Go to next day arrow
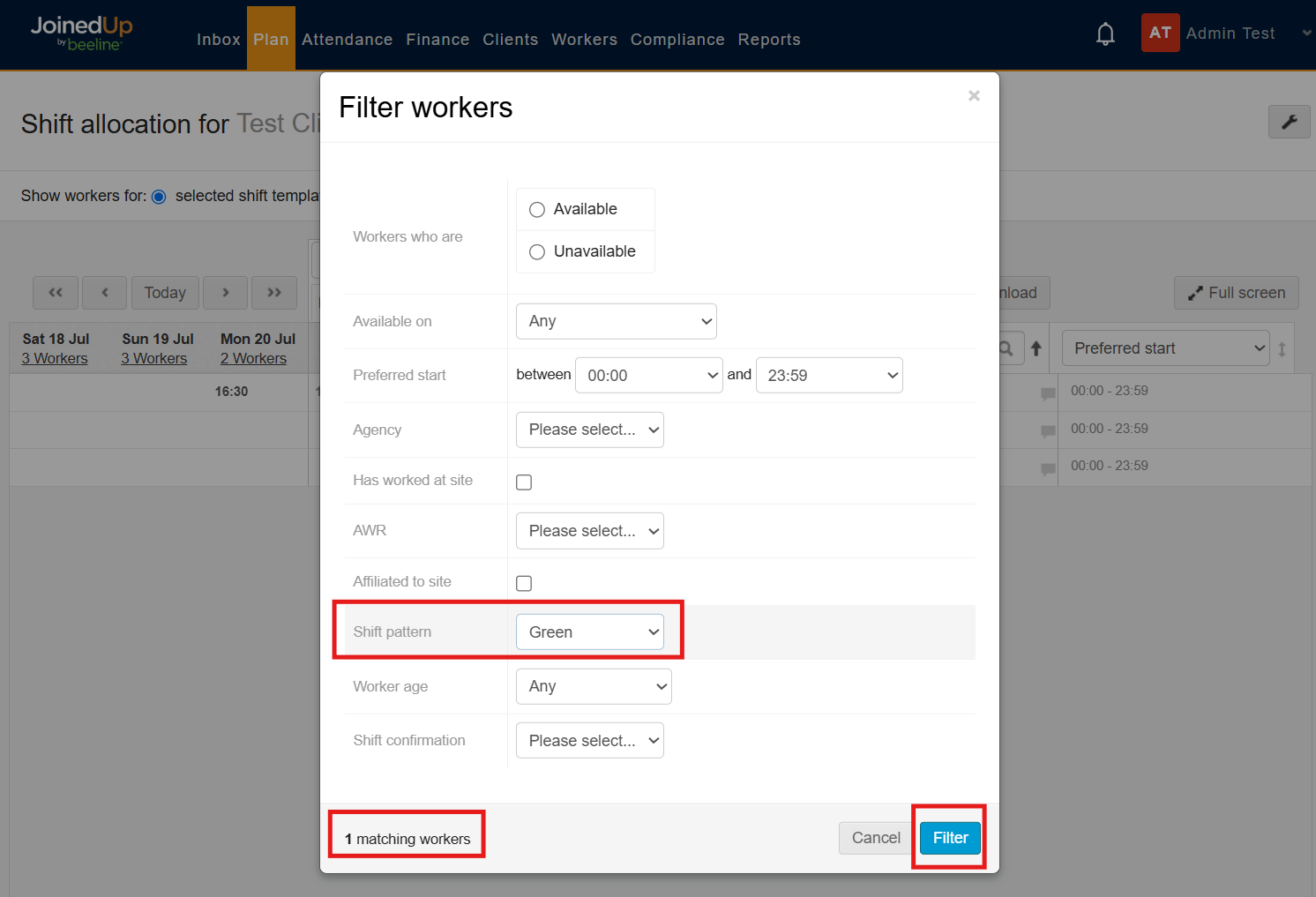The height and width of the screenshot is (897, 1316). (225, 293)
